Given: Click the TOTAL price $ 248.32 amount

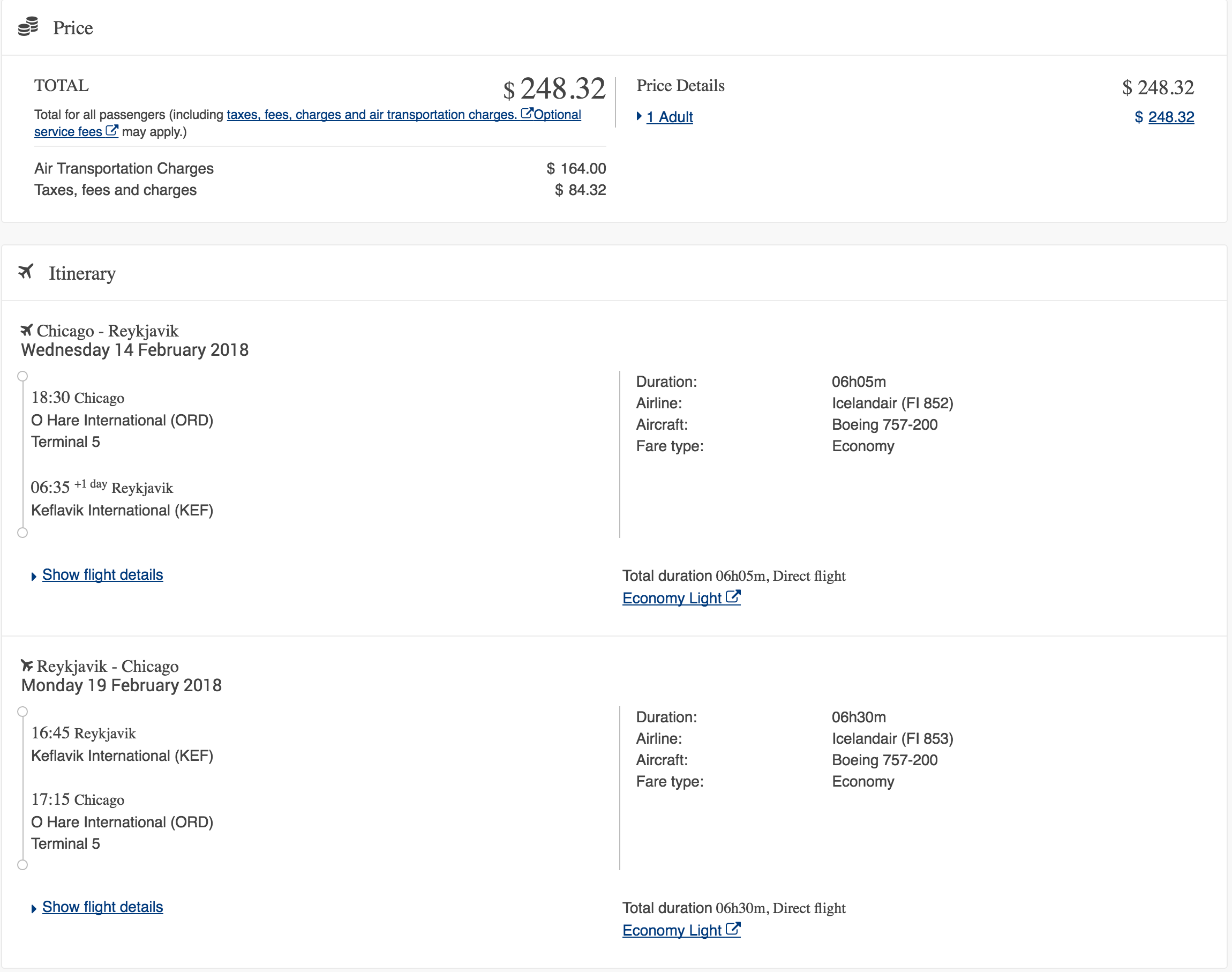Looking at the screenshot, I should (x=554, y=89).
